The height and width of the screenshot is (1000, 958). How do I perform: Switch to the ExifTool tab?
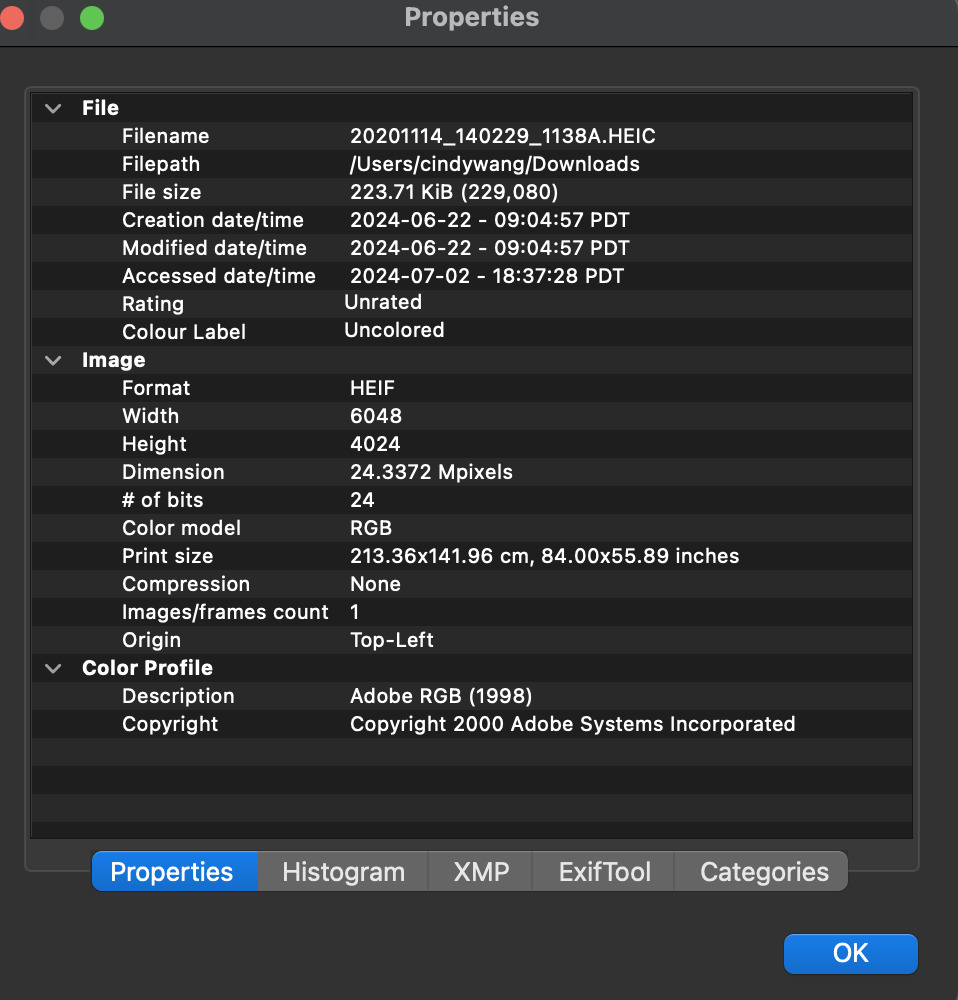click(604, 871)
